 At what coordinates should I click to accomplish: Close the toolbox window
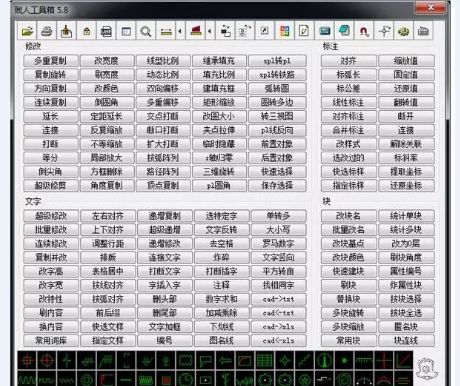point(430,7)
